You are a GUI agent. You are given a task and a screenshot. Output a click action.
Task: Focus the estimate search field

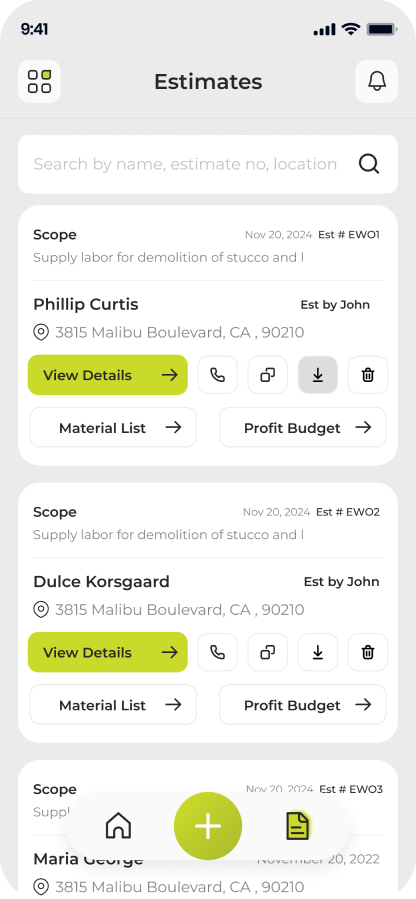[x=208, y=165]
